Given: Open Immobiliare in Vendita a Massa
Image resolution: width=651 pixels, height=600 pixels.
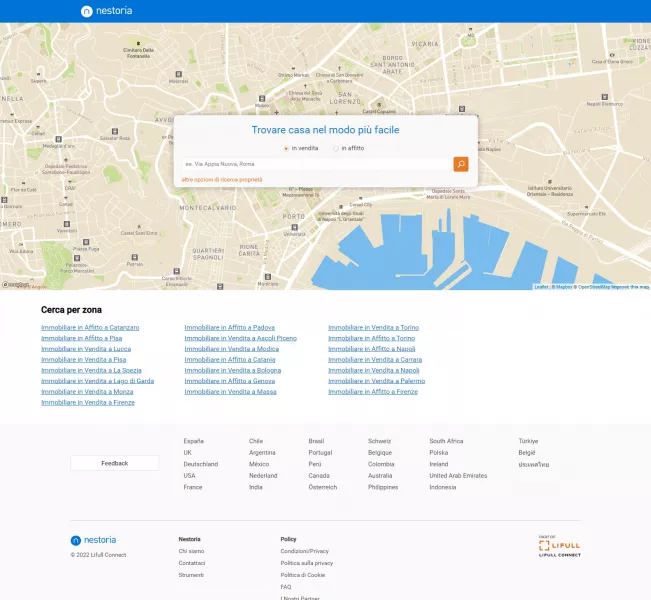Looking at the screenshot, I should click(230, 392).
